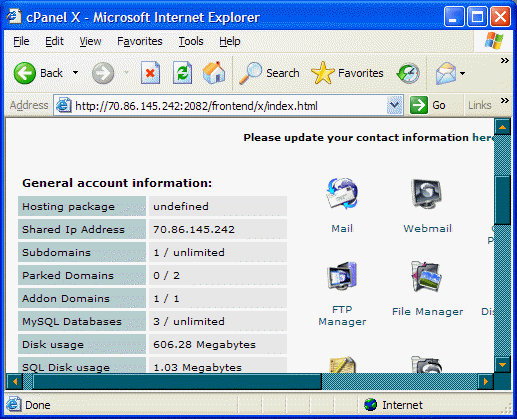Image resolution: width=517 pixels, height=419 pixels.
Task: Open the cPanel Mail icon
Action: pos(342,194)
